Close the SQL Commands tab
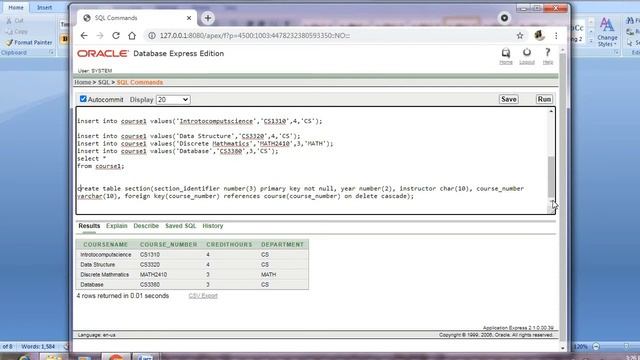The height and width of the screenshot is (360, 640). pos(189,18)
